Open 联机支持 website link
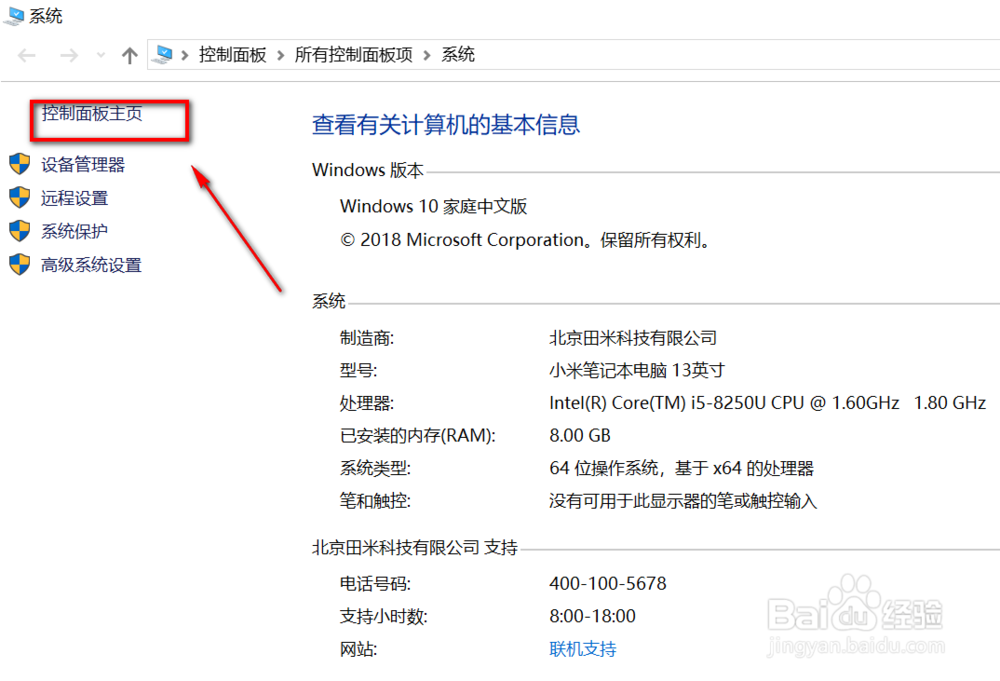 click(582, 649)
